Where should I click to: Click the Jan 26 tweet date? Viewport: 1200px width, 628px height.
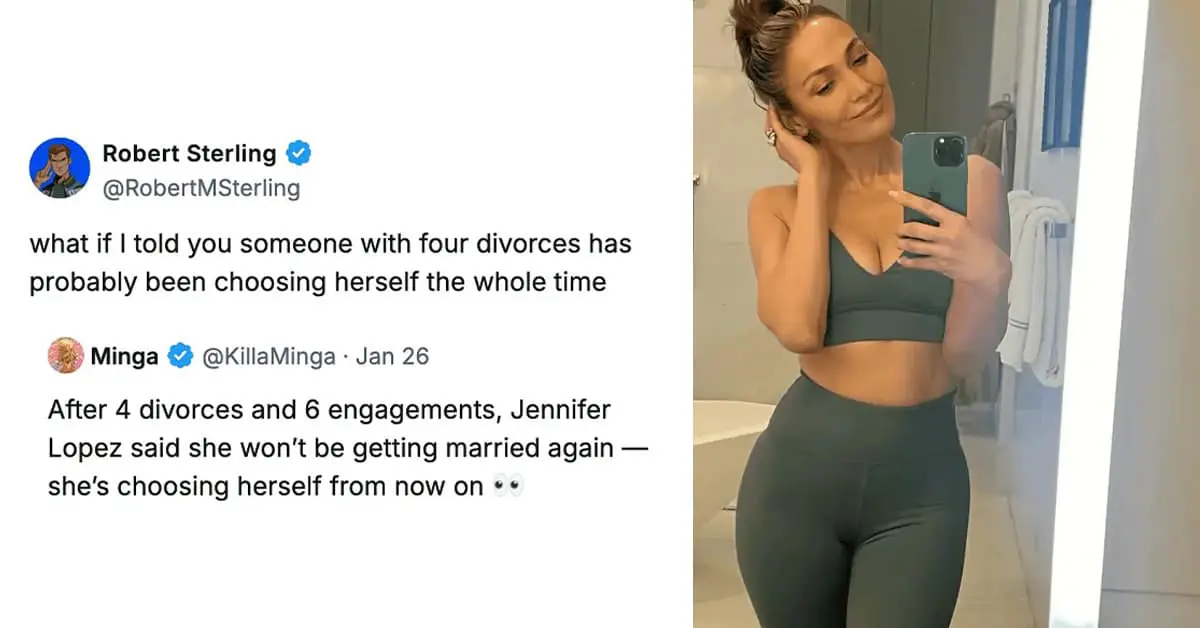coord(392,356)
